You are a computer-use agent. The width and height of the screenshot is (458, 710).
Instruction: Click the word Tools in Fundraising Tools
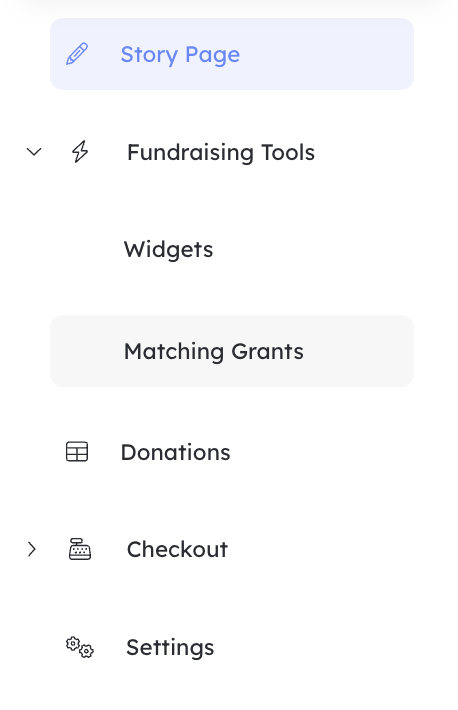[x=288, y=152]
